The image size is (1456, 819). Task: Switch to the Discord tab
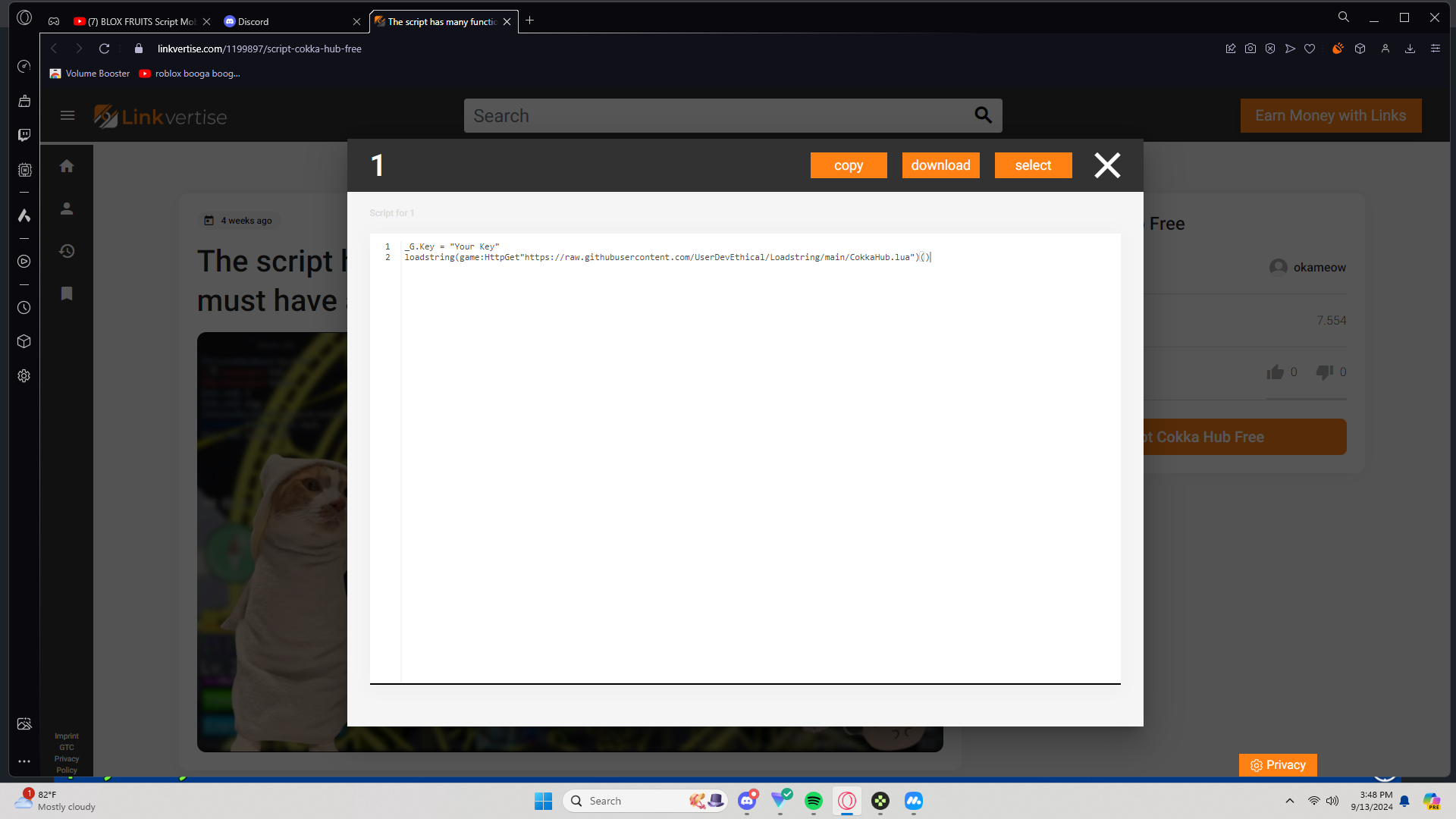pyautogui.click(x=292, y=21)
